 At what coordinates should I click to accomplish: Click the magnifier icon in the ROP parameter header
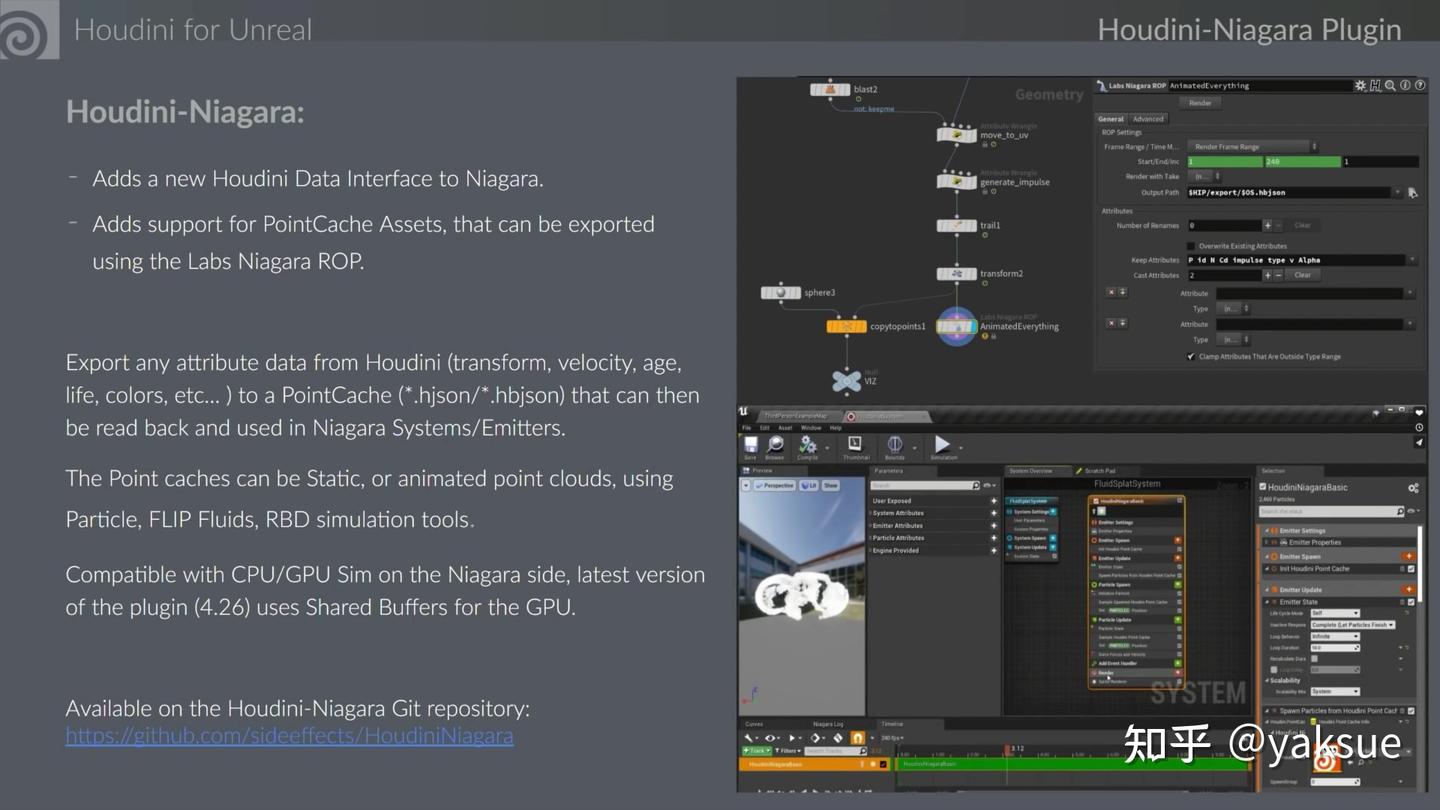1390,86
